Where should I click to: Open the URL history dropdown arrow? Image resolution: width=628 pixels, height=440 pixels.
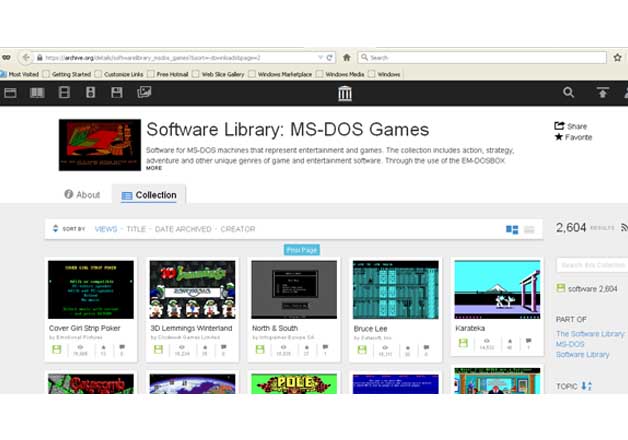coord(320,58)
